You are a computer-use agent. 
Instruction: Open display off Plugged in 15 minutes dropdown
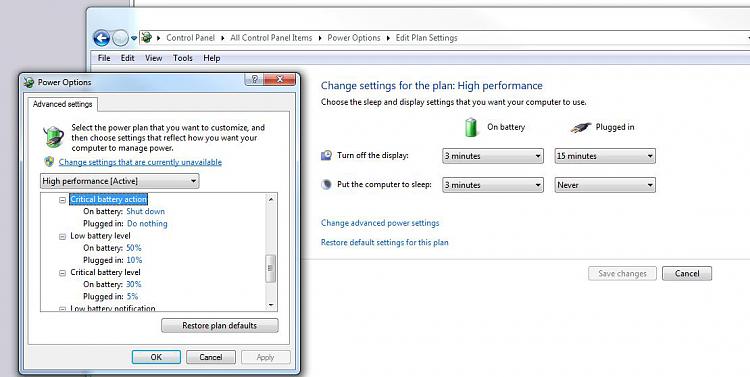click(605, 156)
